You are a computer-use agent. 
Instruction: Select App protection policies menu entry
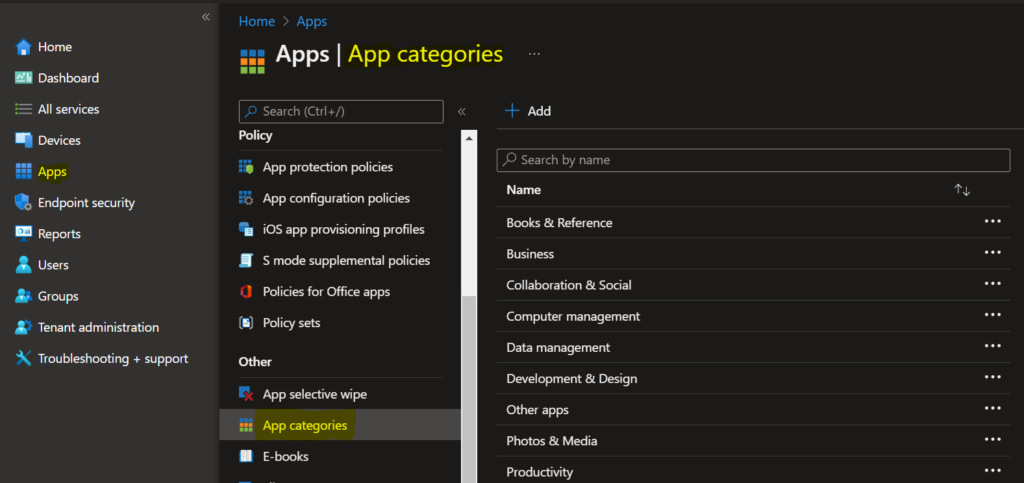point(328,167)
